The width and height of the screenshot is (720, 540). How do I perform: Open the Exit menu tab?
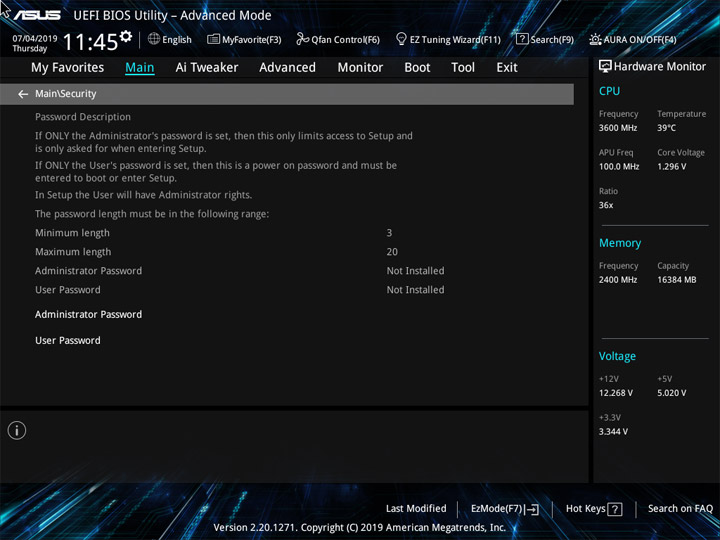coord(507,68)
